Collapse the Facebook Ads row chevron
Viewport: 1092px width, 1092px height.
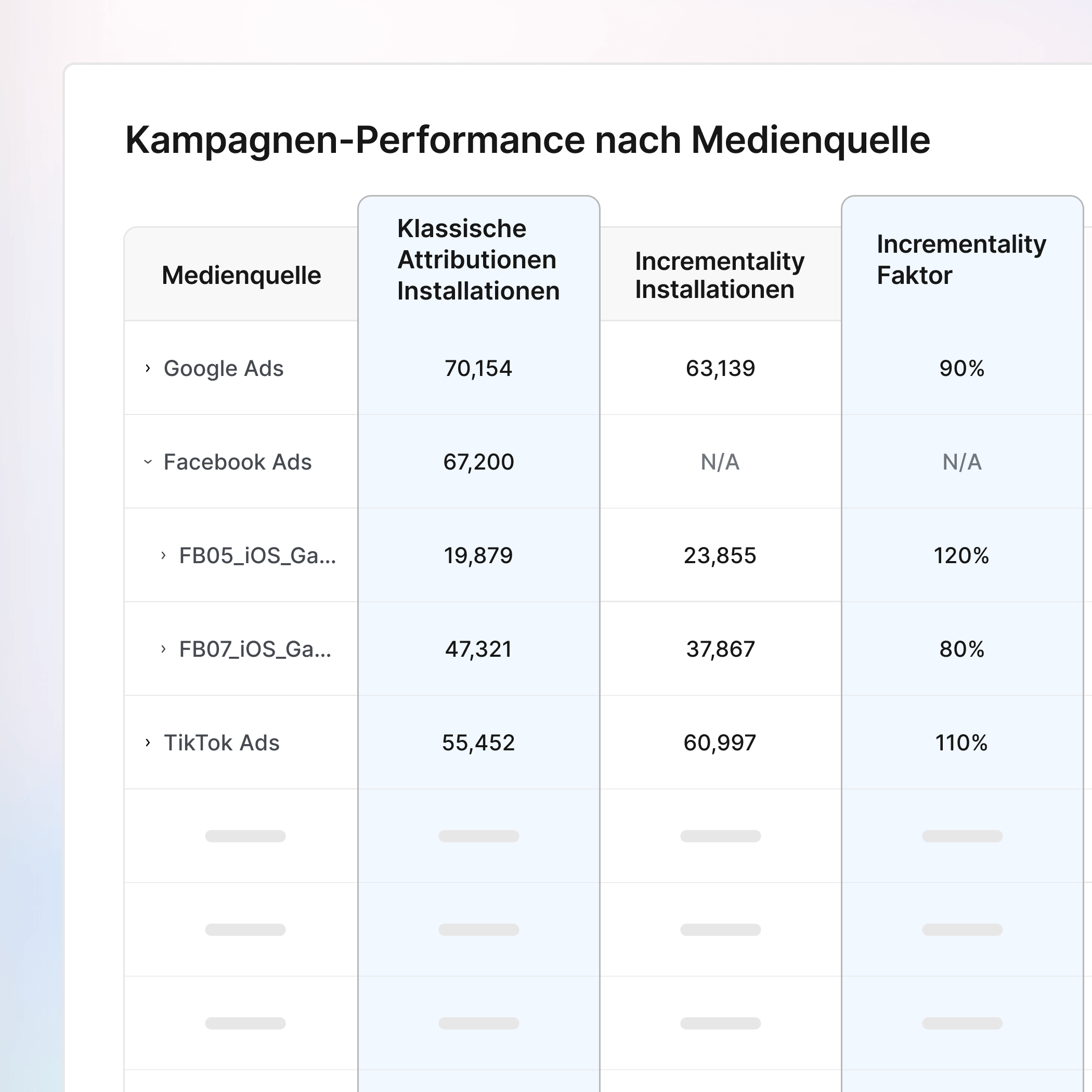click(148, 462)
